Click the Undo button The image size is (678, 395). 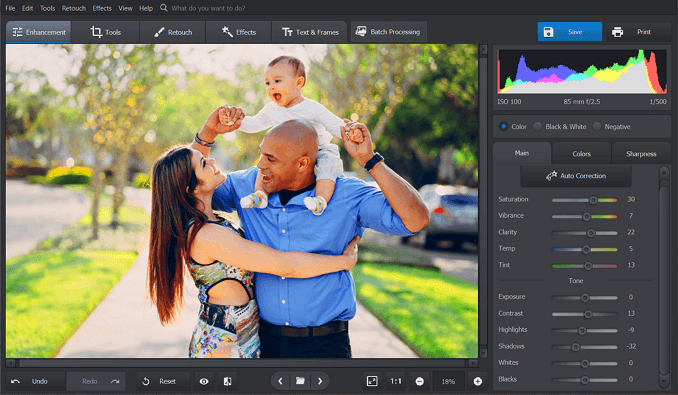pos(35,381)
